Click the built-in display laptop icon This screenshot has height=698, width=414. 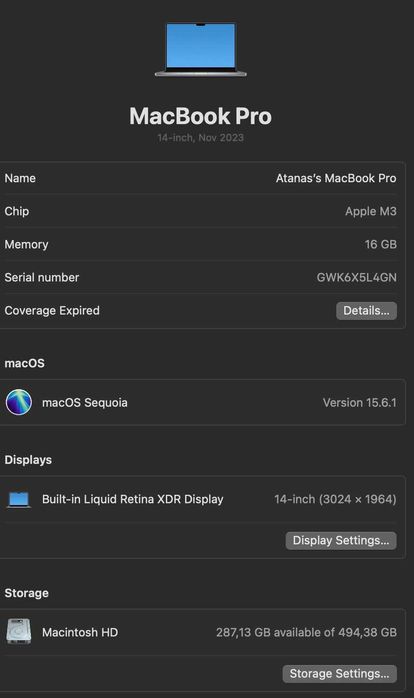tap(19, 499)
